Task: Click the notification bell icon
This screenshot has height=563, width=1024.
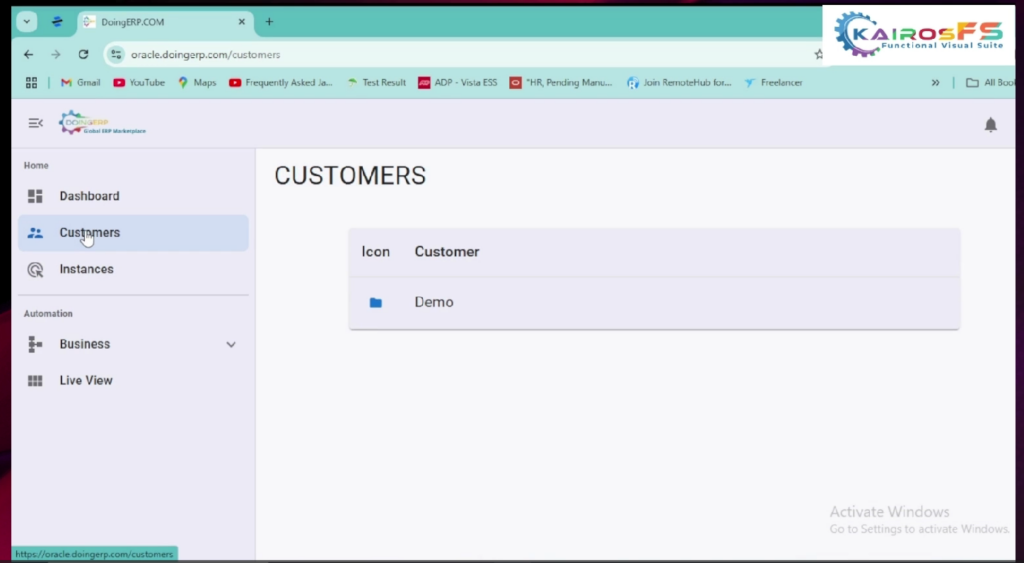Action: coord(990,124)
